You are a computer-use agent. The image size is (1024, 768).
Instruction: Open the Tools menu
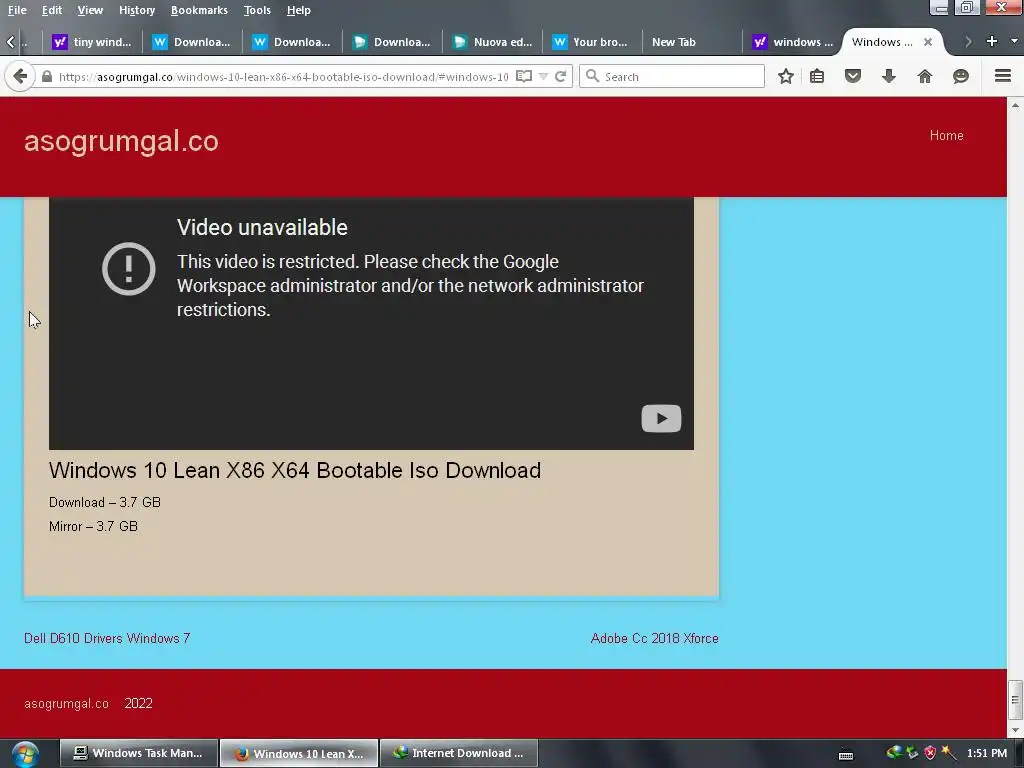click(x=257, y=10)
